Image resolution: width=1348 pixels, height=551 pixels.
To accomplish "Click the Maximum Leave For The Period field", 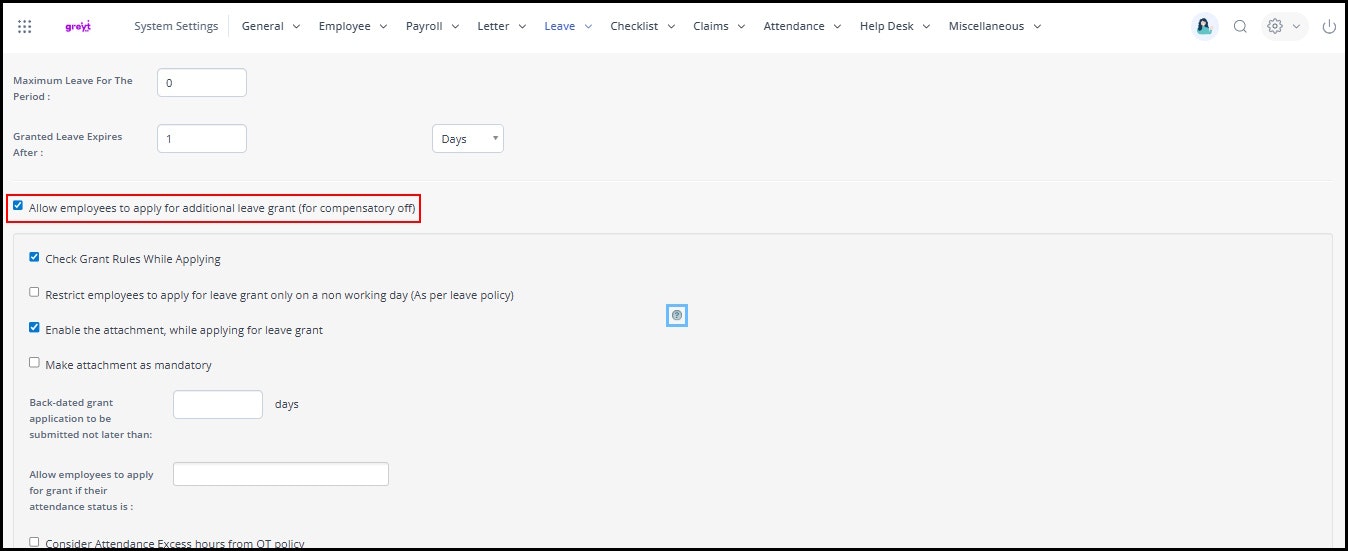I will (202, 83).
